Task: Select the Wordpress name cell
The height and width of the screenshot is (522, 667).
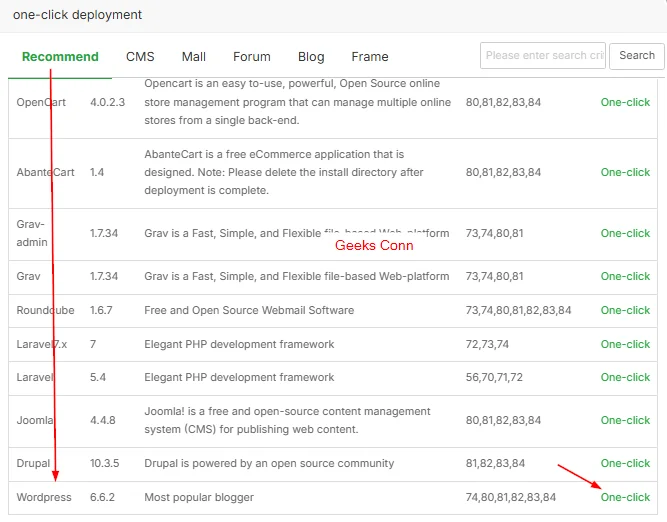Action: pos(44,497)
